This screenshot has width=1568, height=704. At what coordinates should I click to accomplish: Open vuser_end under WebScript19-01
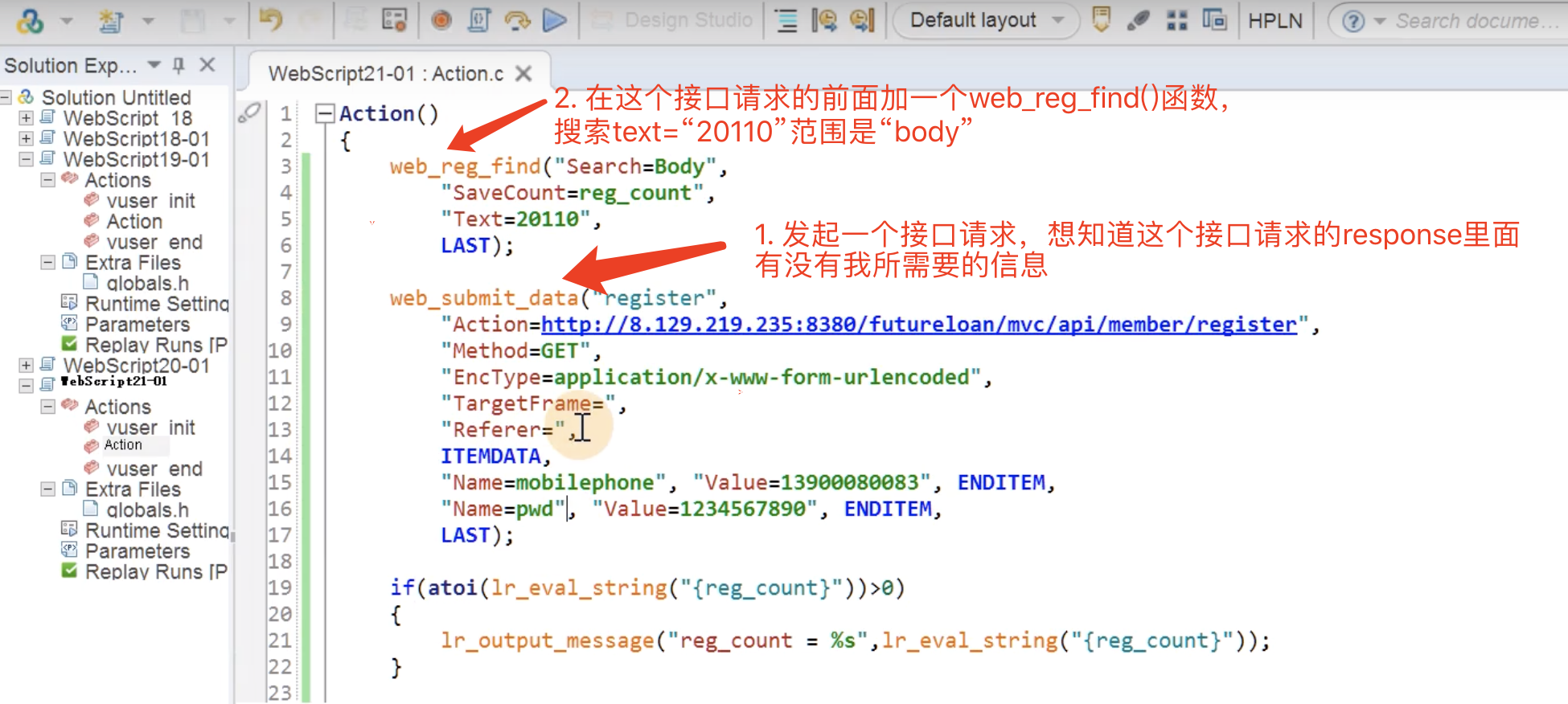click(x=154, y=242)
